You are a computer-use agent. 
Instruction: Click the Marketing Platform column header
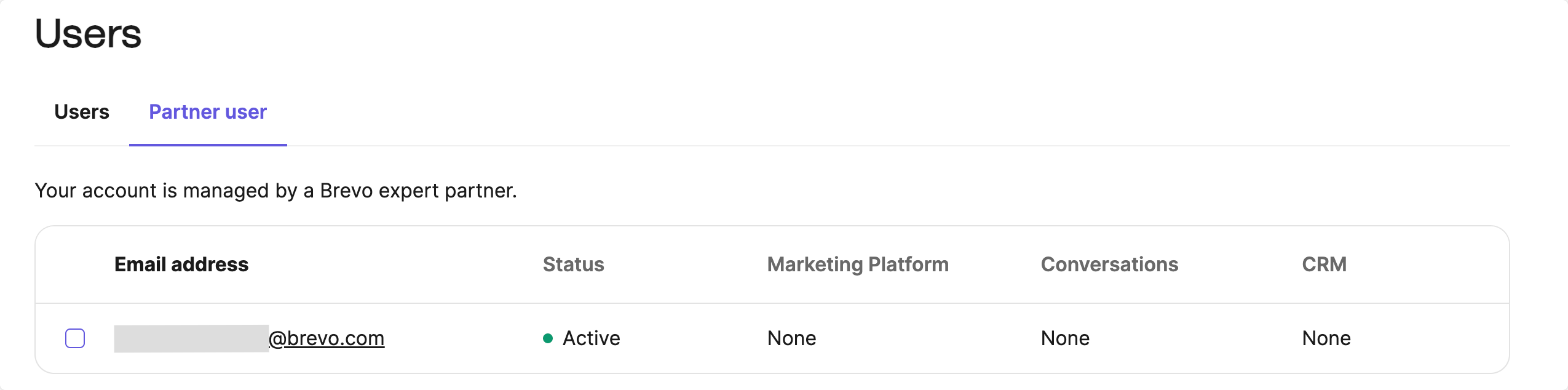(858, 265)
